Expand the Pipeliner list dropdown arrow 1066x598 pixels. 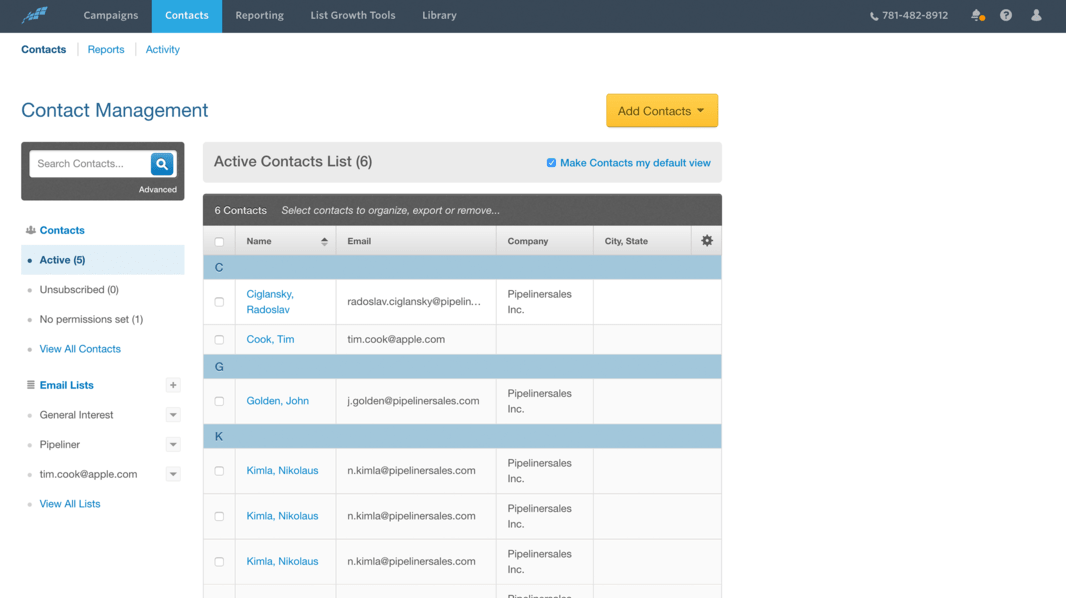pyautogui.click(x=173, y=445)
